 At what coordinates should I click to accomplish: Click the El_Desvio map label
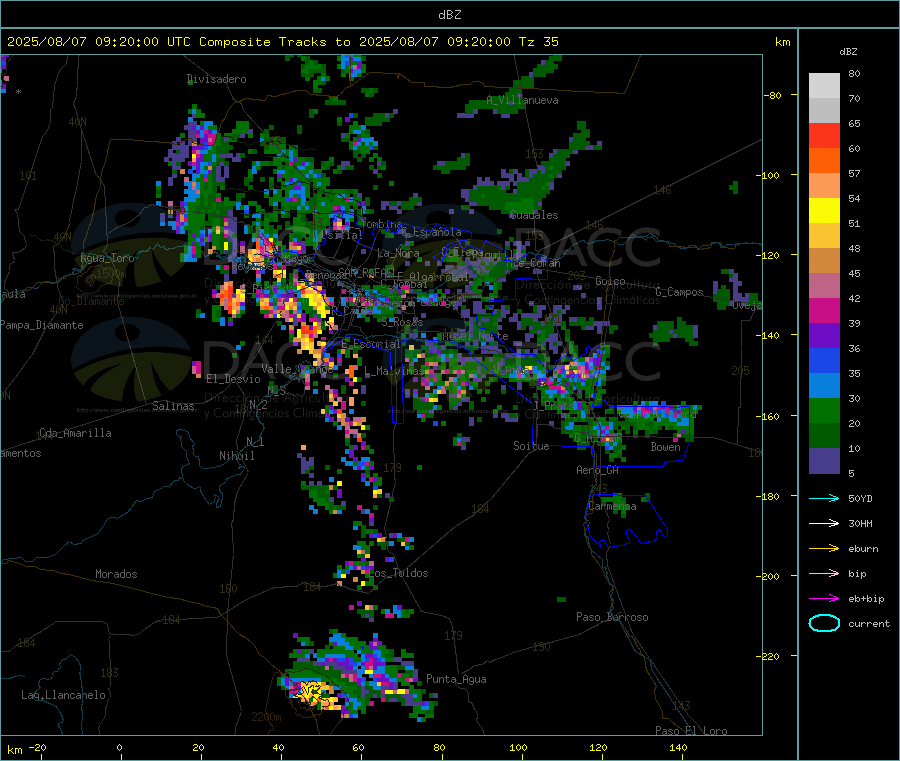[x=233, y=379]
